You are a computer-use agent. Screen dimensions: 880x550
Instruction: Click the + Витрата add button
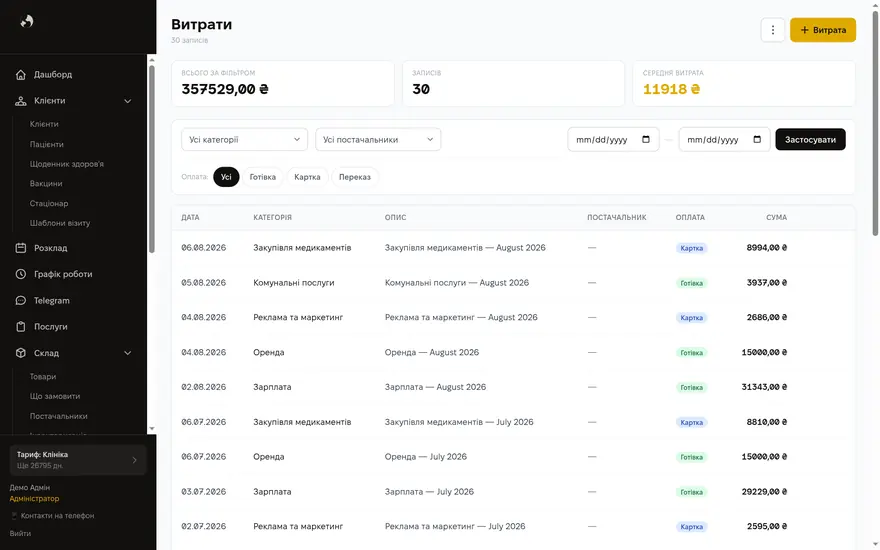[823, 30]
